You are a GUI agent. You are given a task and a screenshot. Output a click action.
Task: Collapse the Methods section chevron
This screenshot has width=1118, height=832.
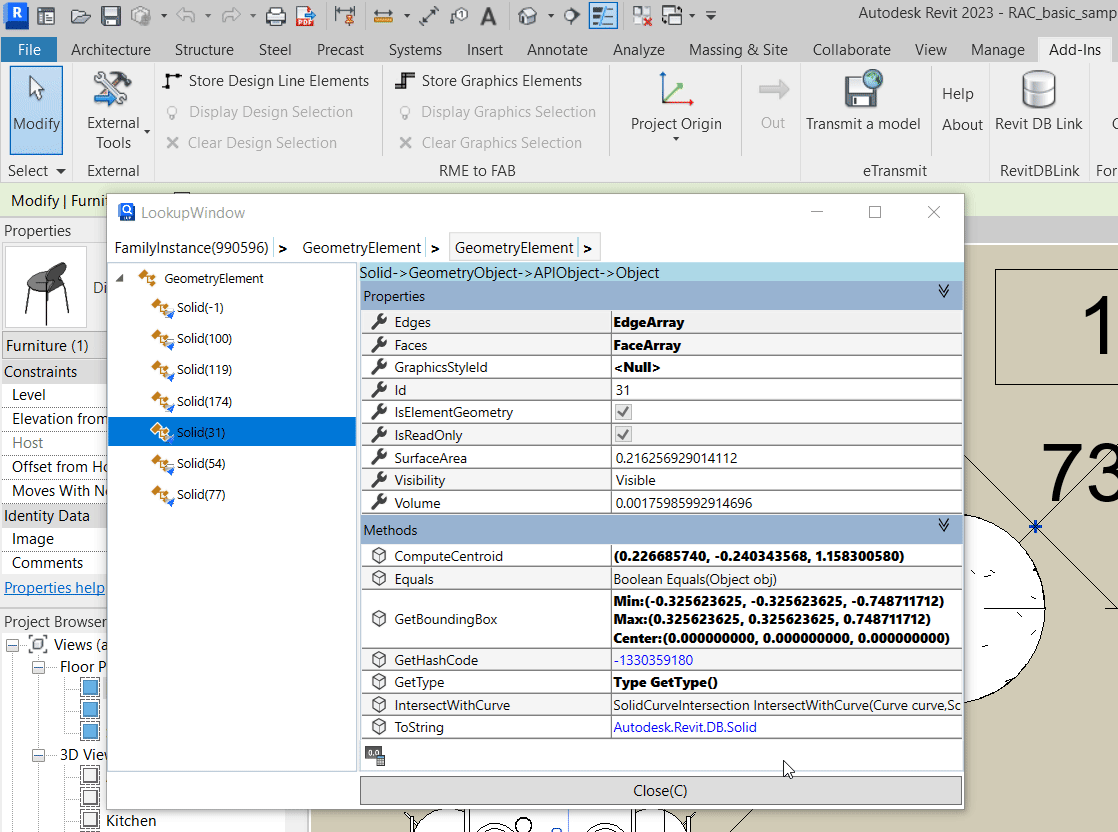point(943,525)
